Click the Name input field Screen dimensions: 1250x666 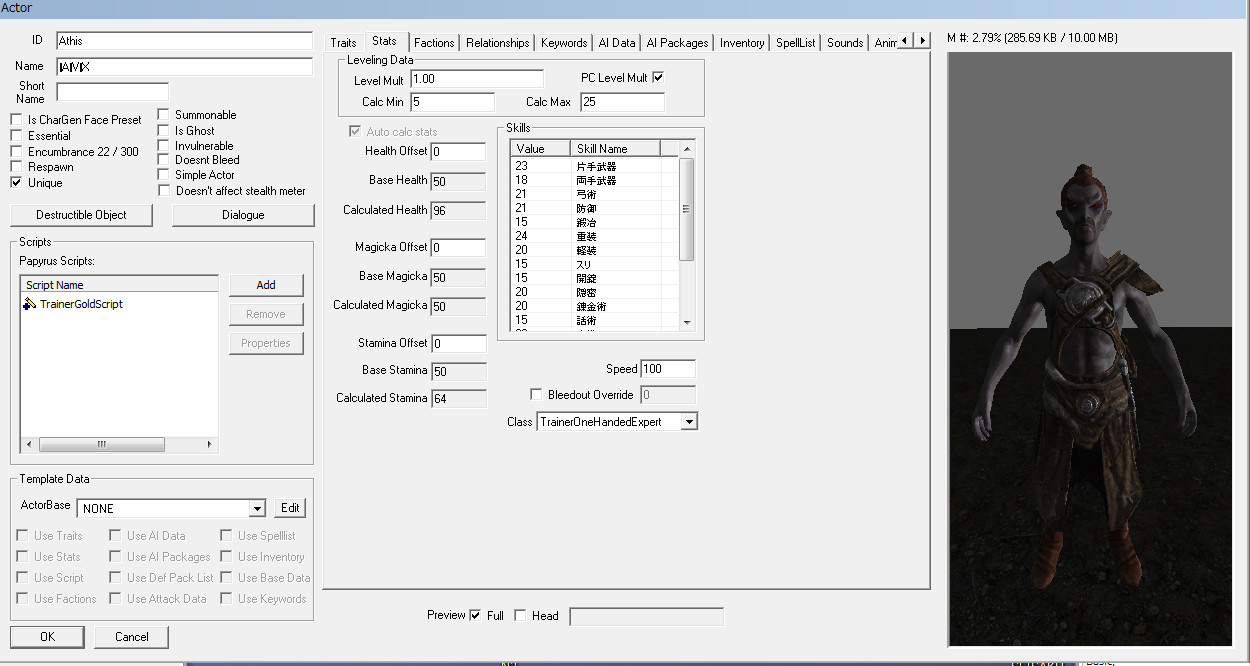click(x=185, y=67)
